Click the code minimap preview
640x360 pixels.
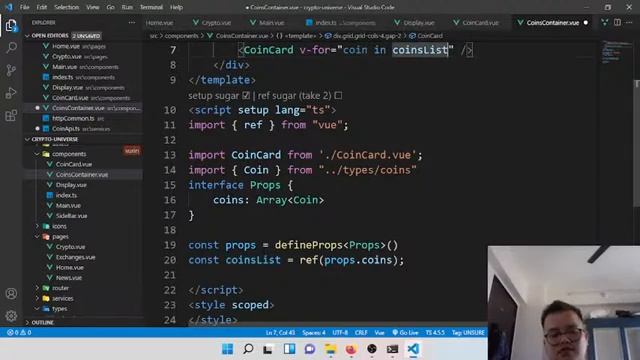pos(616,52)
